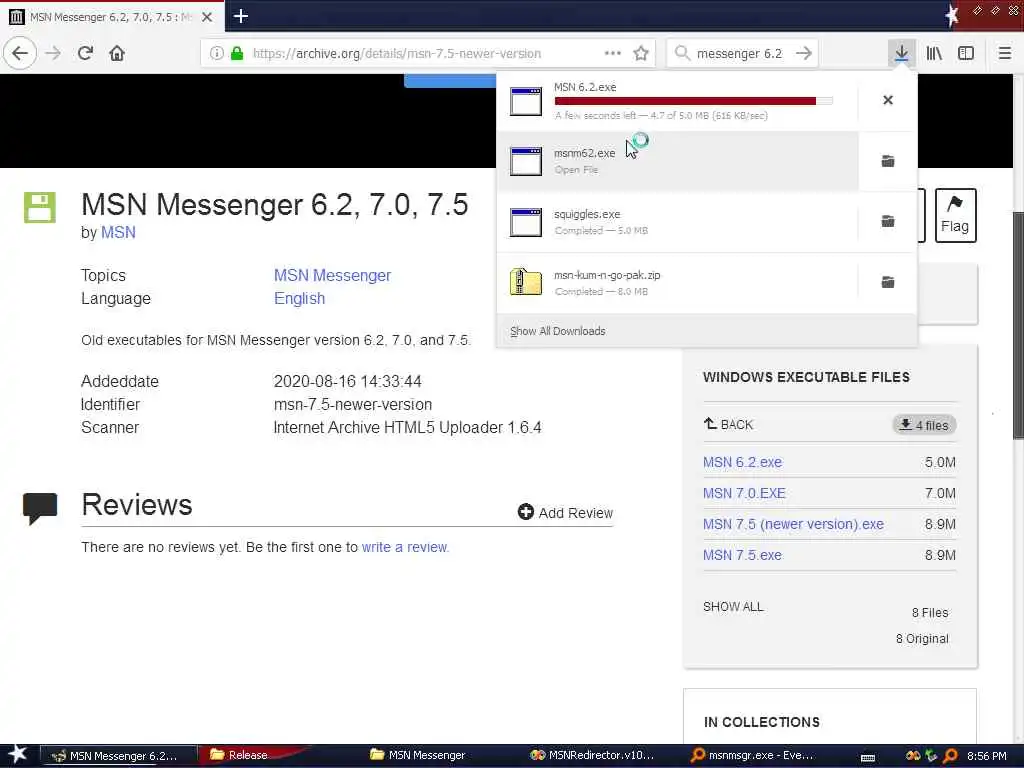
Task: Click the 8 Original count
Action: pyautogui.click(x=922, y=639)
